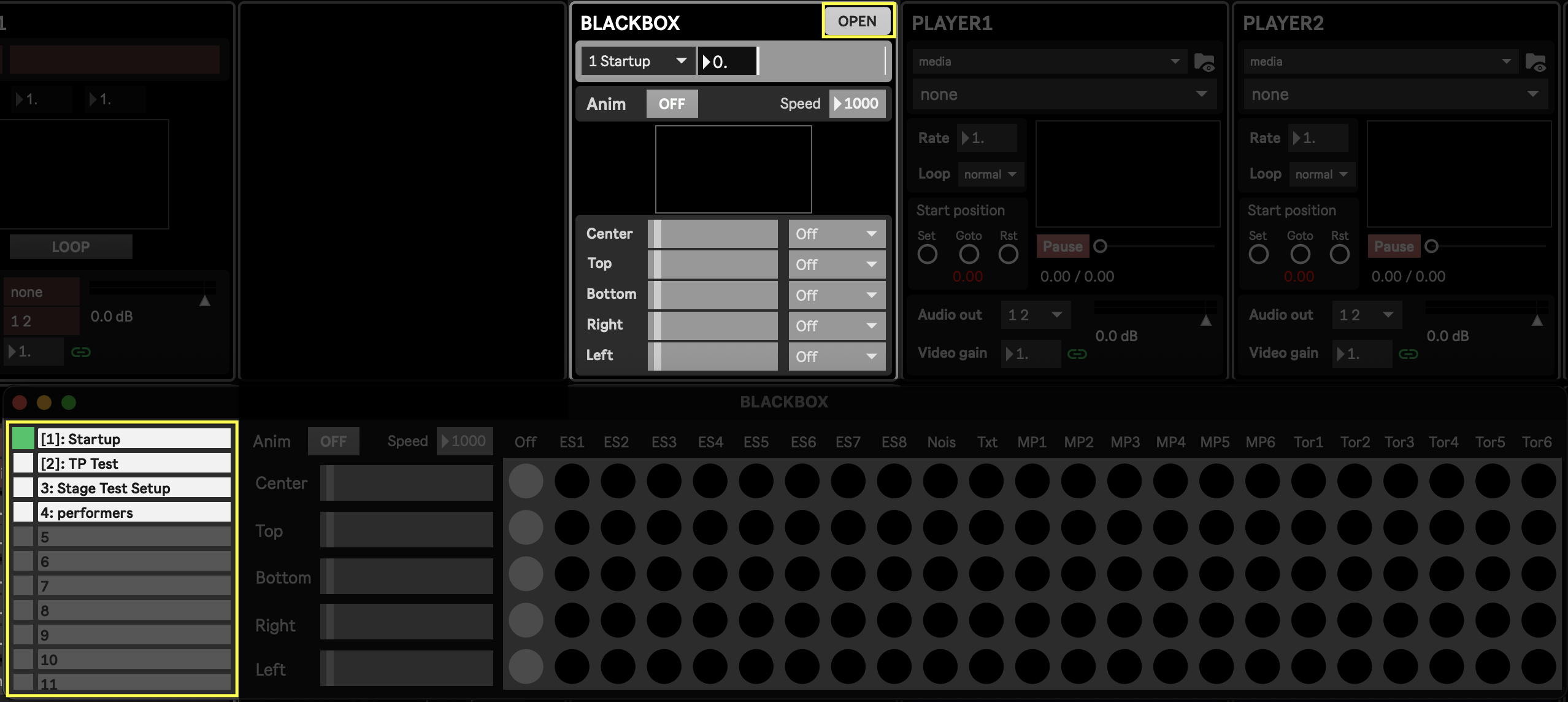Click the Speed 1000 number box in top panel

pos(858,104)
